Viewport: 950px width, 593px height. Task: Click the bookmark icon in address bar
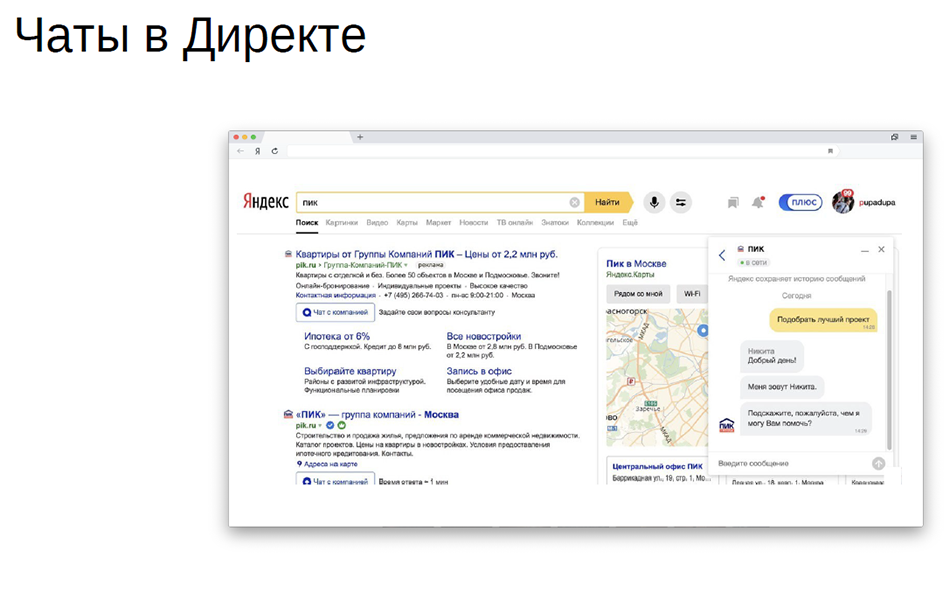(x=830, y=151)
